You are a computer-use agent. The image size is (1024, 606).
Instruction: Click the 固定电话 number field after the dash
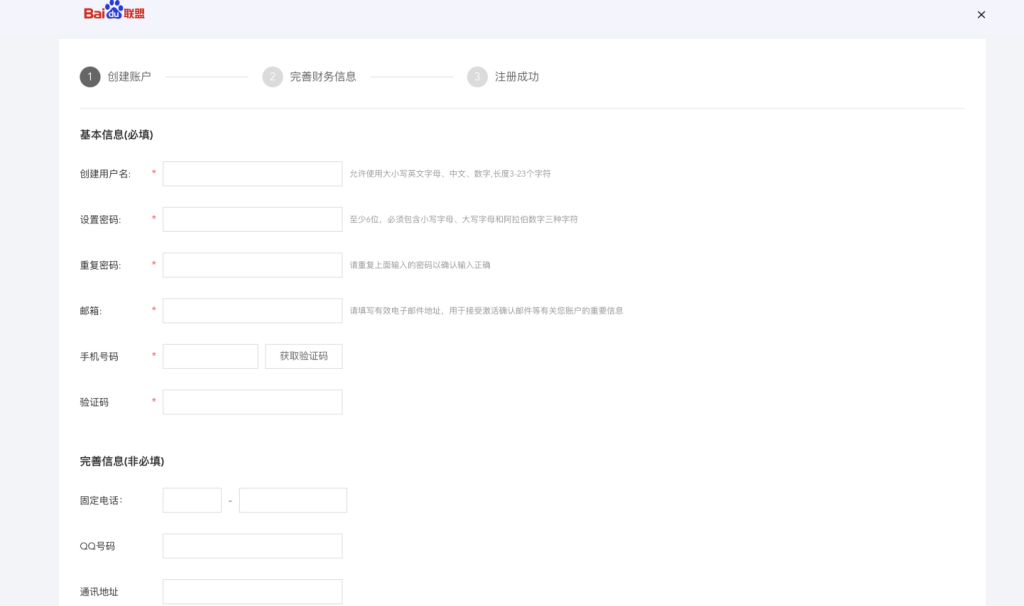[293, 500]
